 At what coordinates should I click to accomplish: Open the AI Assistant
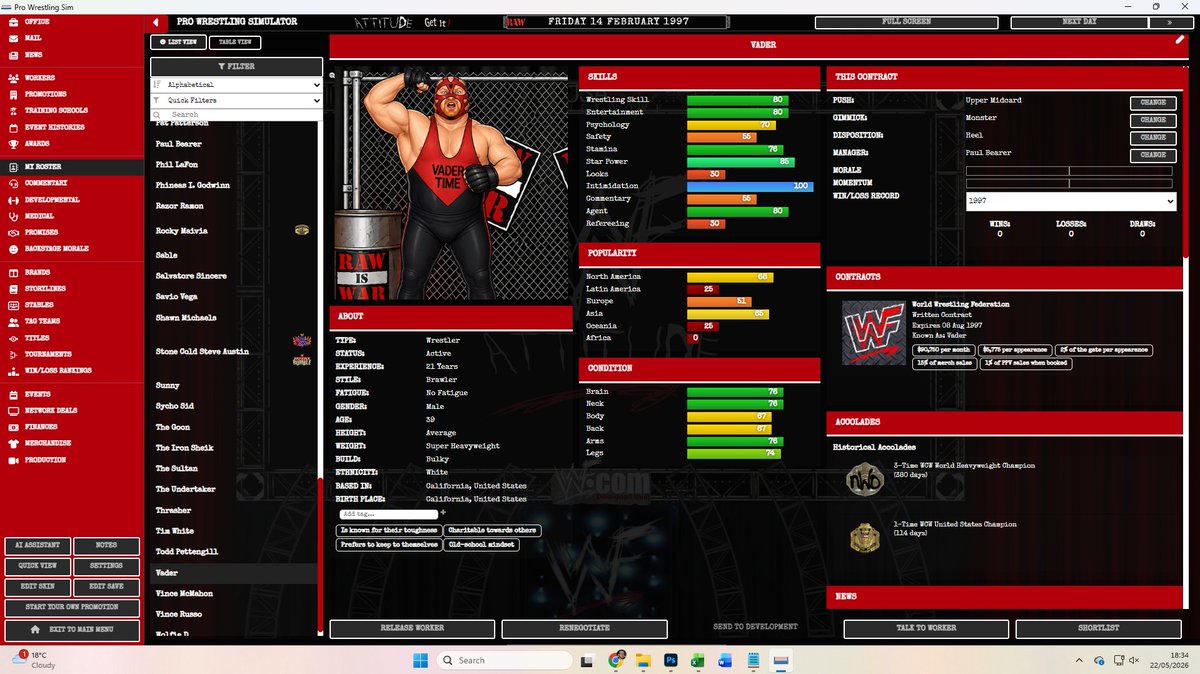(x=37, y=545)
